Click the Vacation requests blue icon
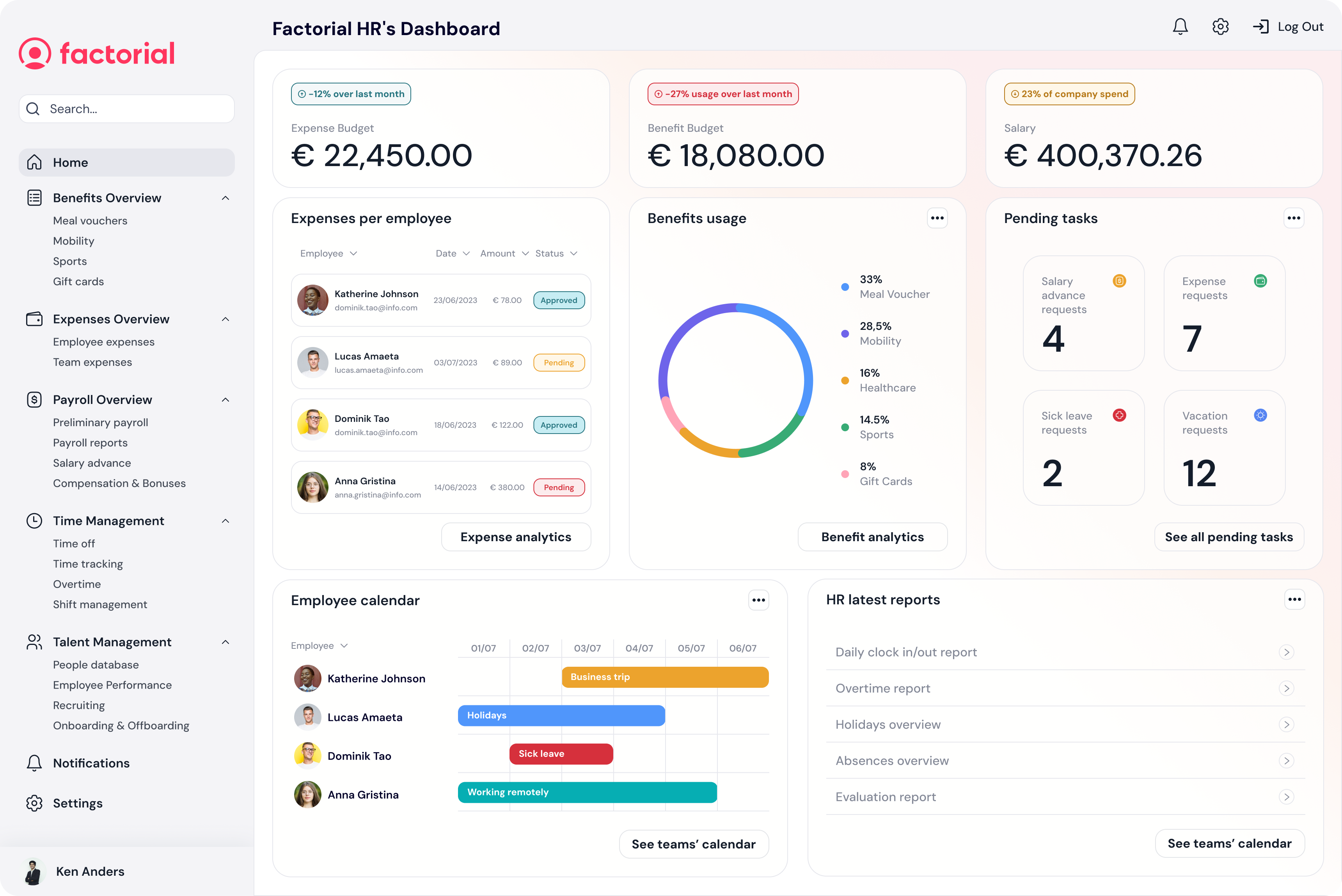 pos(1260,415)
